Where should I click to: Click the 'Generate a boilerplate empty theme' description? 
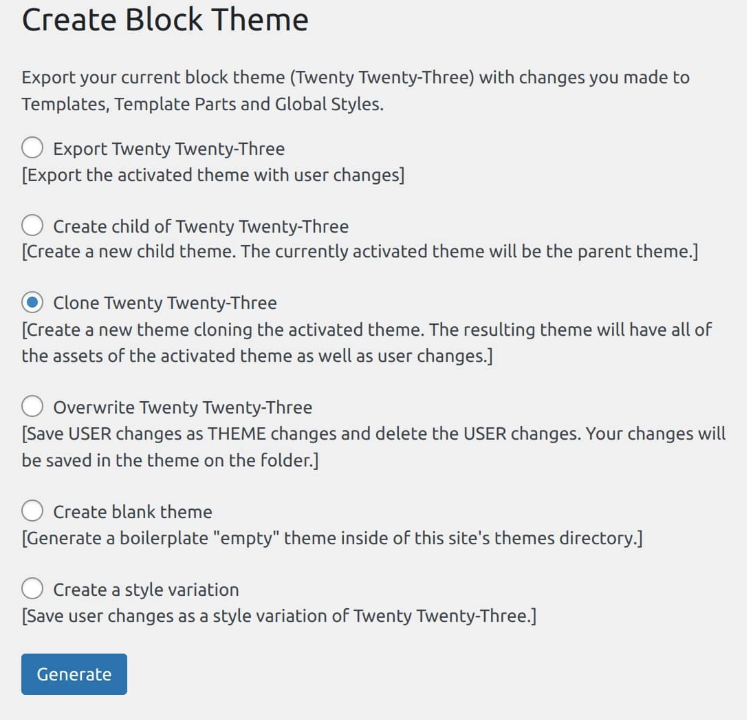(x=332, y=538)
